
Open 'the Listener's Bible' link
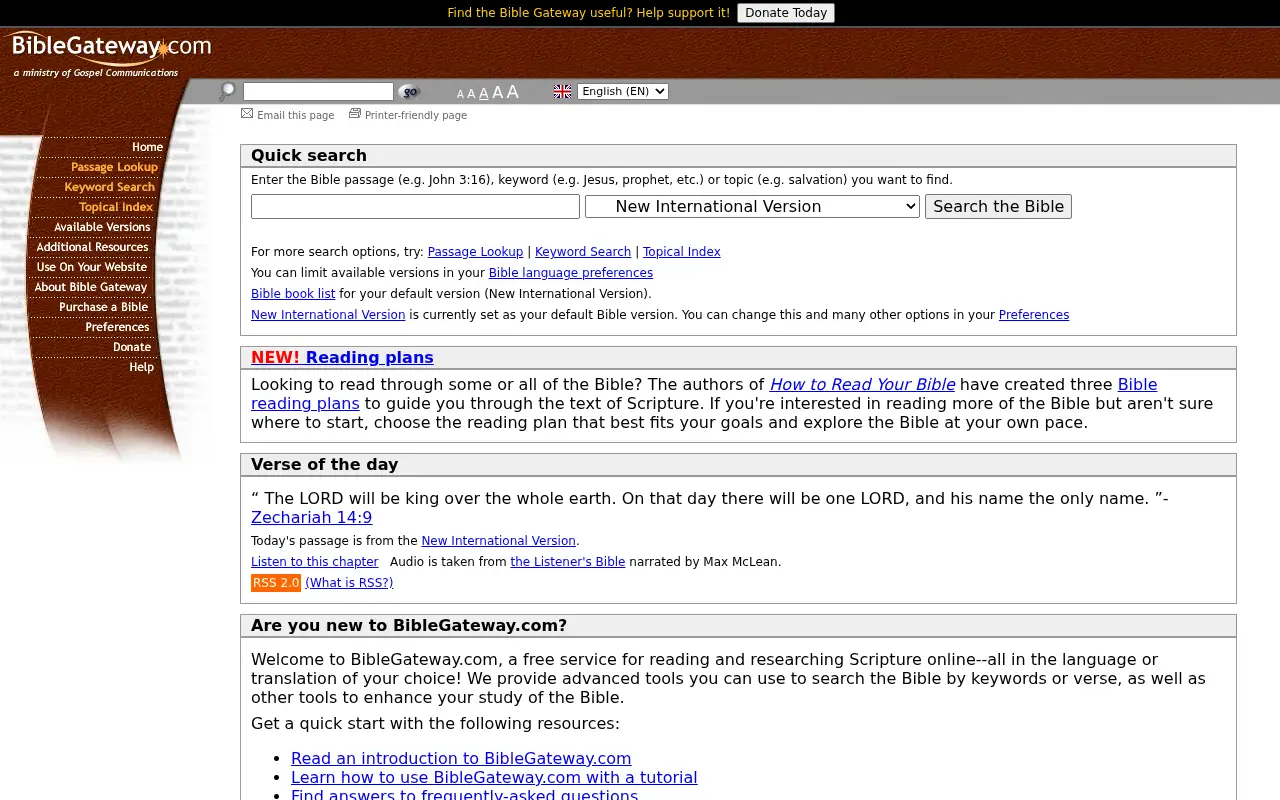[567, 562]
